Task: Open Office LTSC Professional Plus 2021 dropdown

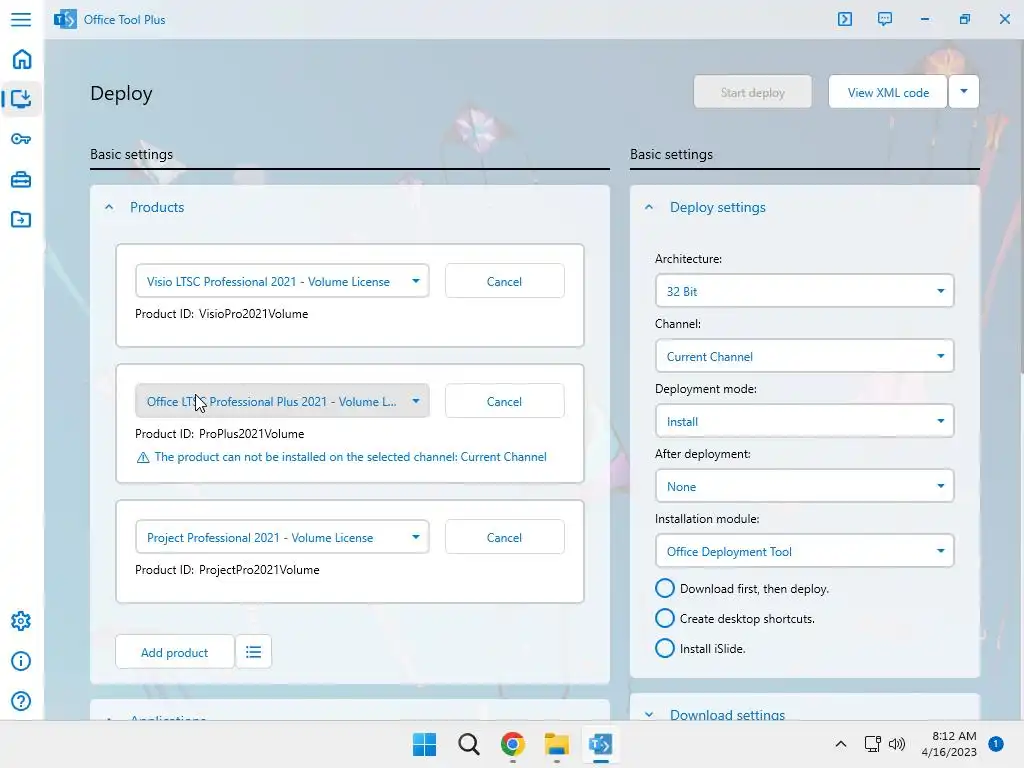Action: tap(282, 401)
